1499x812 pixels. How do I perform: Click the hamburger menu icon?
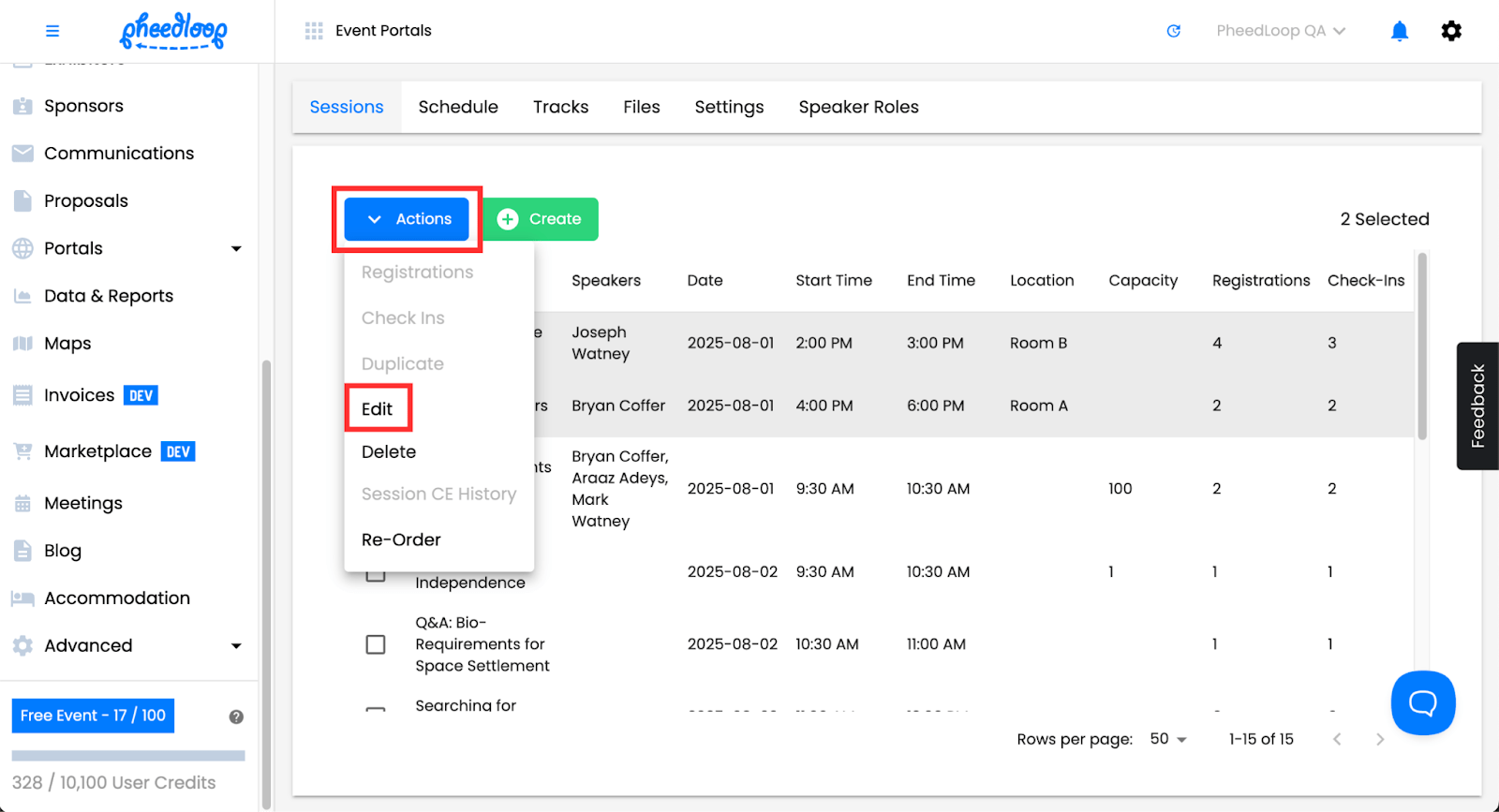coord(52,31)
